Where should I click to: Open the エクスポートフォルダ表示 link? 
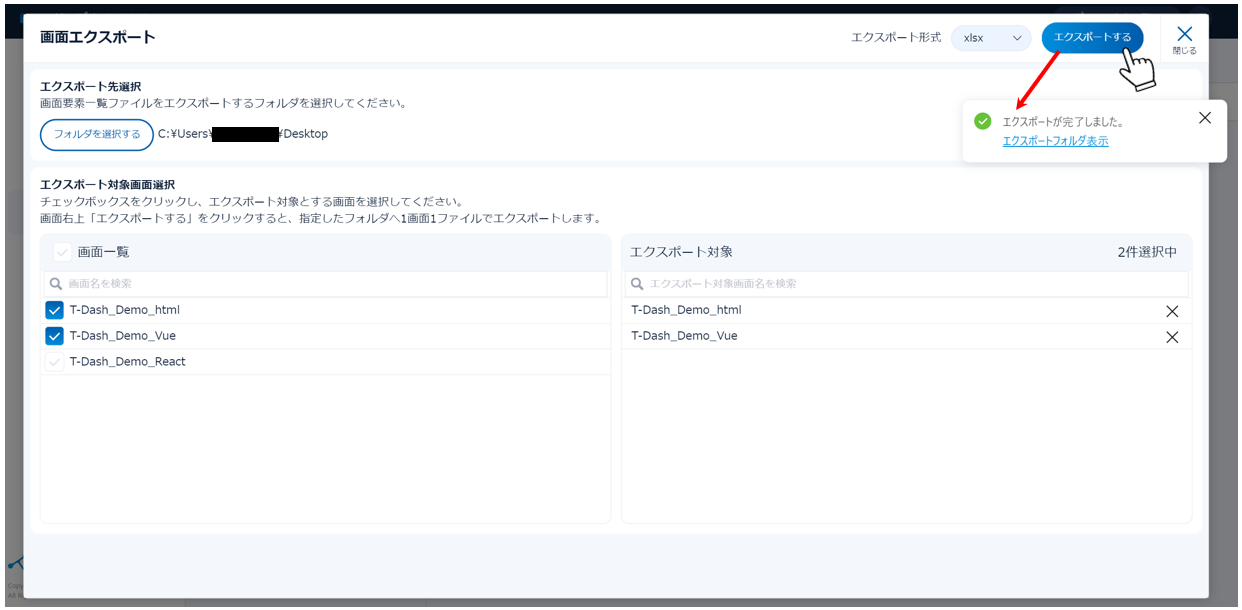pos(1055,141)
